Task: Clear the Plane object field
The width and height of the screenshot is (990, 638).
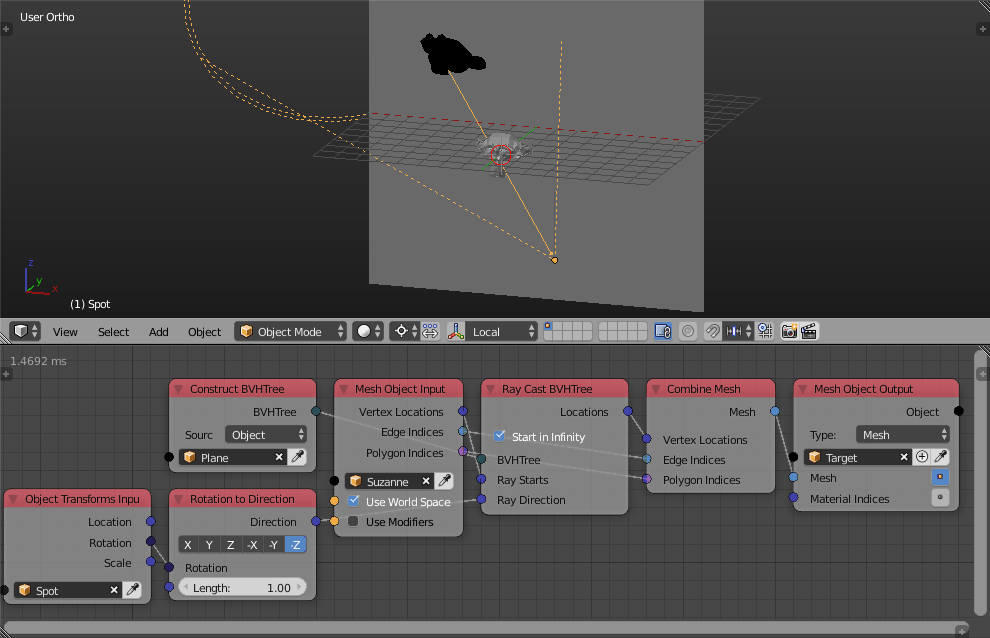Action: (279, 457)
